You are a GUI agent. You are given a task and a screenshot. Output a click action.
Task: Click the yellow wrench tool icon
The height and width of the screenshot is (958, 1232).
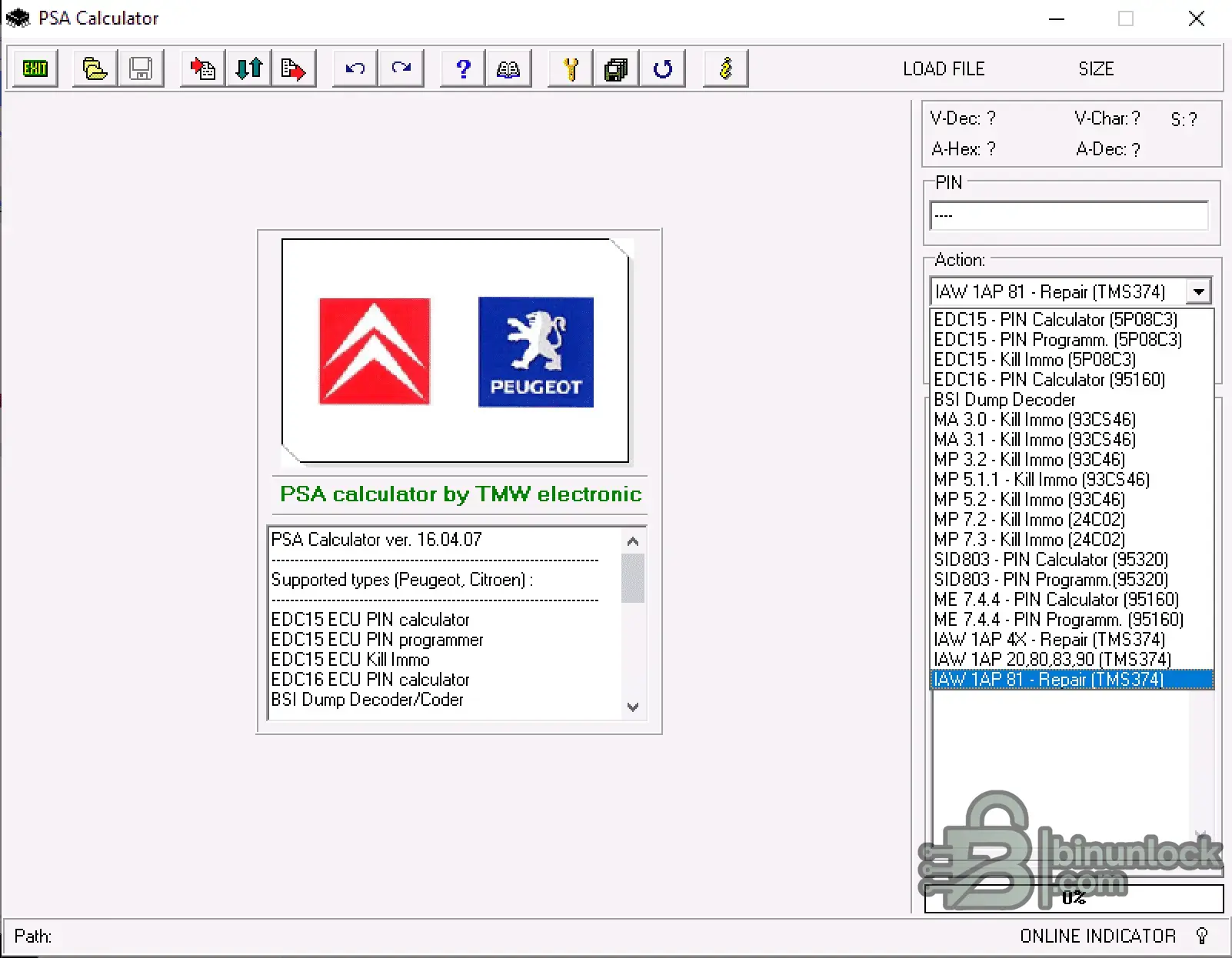coord(570,68)
